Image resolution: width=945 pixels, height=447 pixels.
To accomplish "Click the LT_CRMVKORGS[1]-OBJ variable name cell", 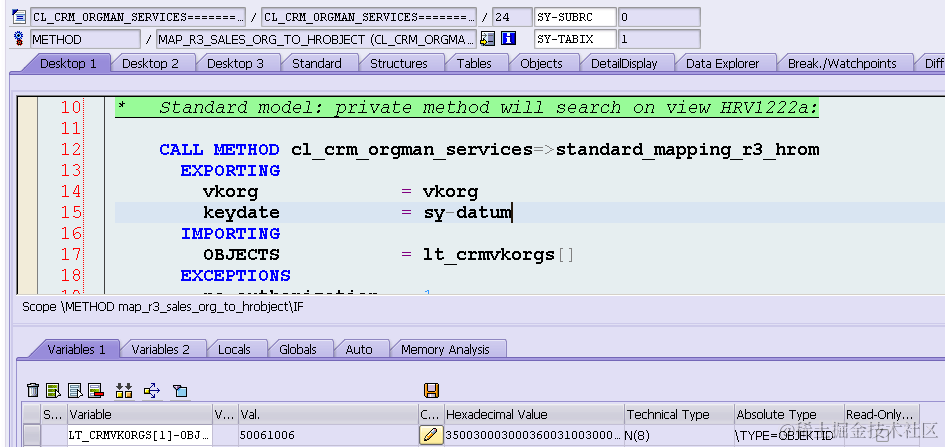I will pyautogui.click(x=140, y=435).
